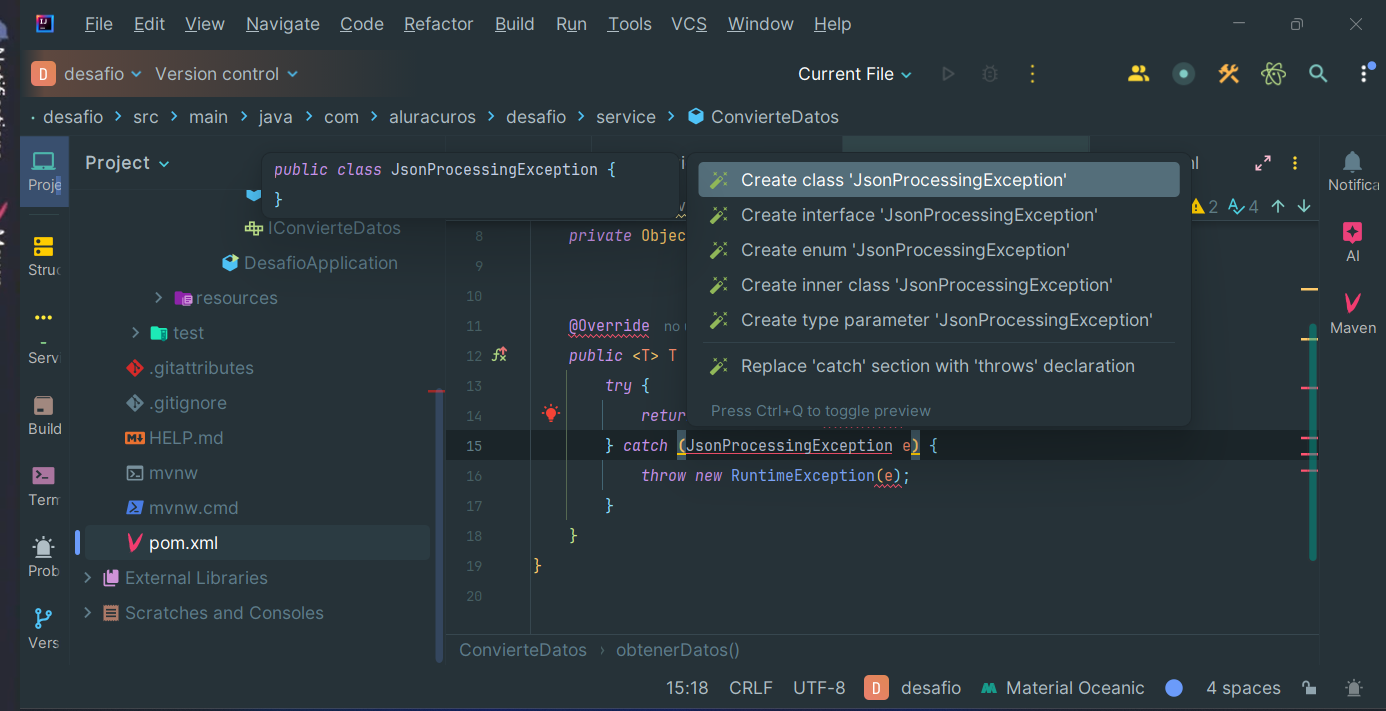
Task: Click the red lightbulb quick-fix icon
Action: (x=550, y=414)
